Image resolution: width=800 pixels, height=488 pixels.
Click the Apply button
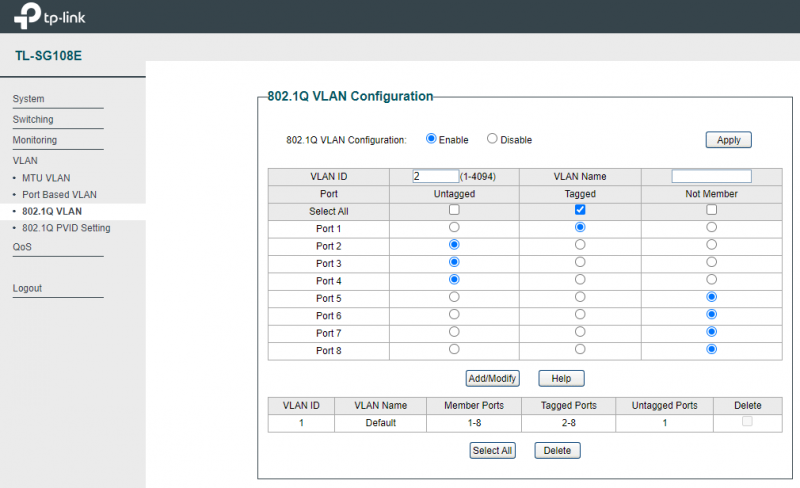tap(728, 140)
